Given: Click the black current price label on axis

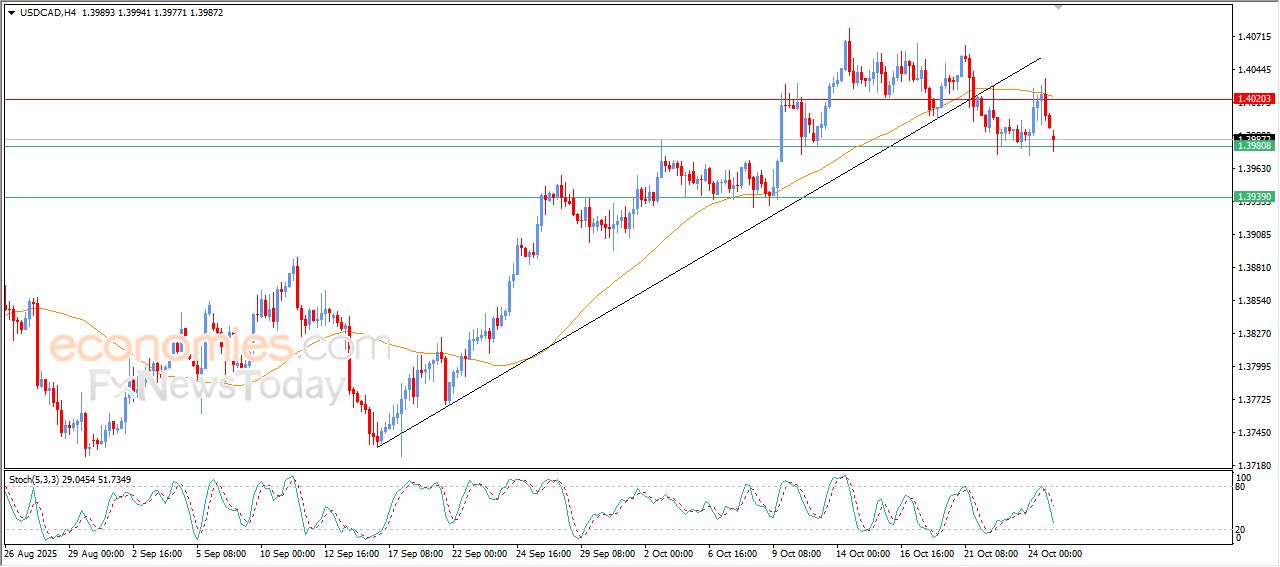Looking at the screenshot, I should (1254, 137).
